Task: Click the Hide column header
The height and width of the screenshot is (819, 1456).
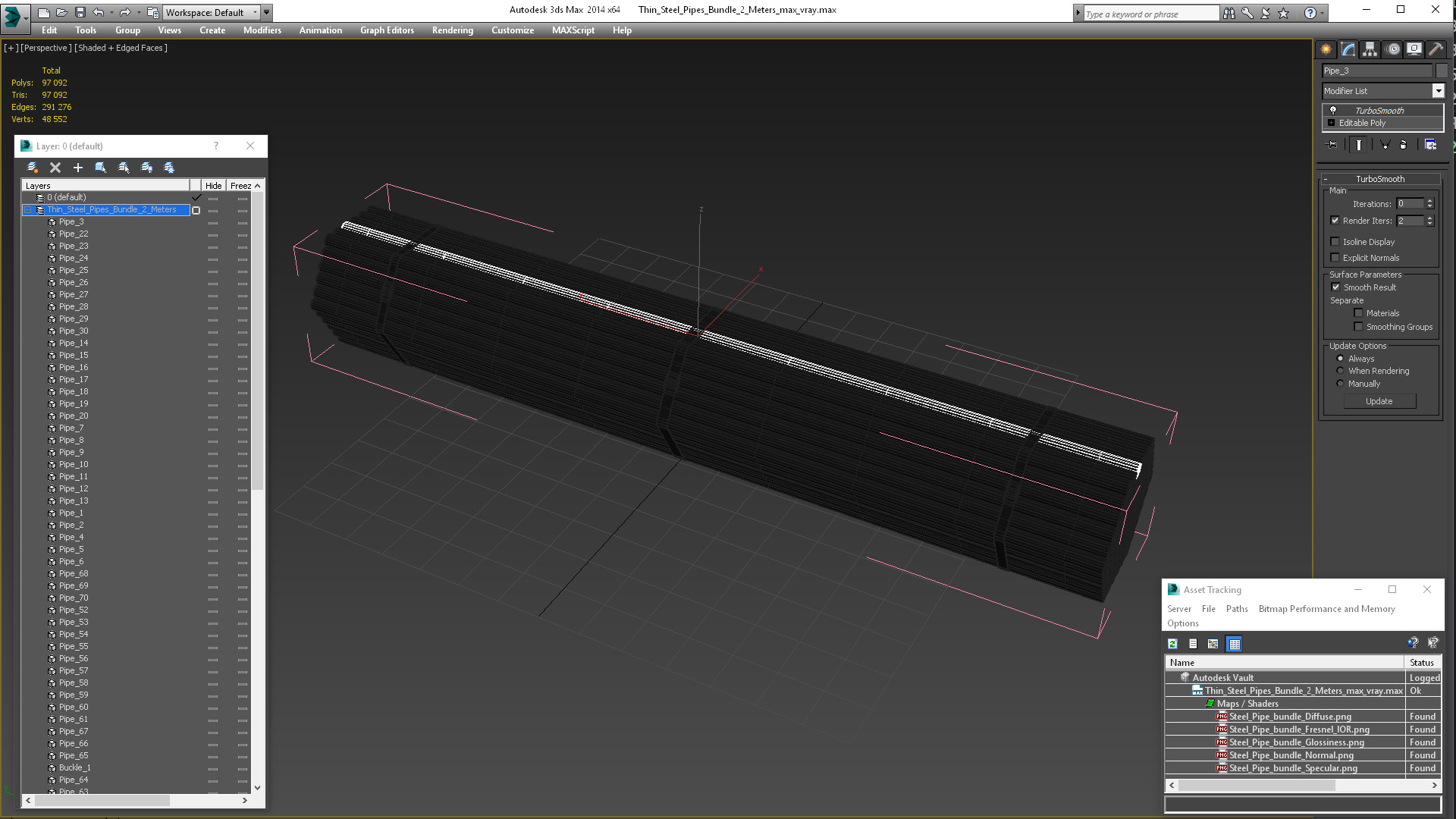Action: (213, 186)
